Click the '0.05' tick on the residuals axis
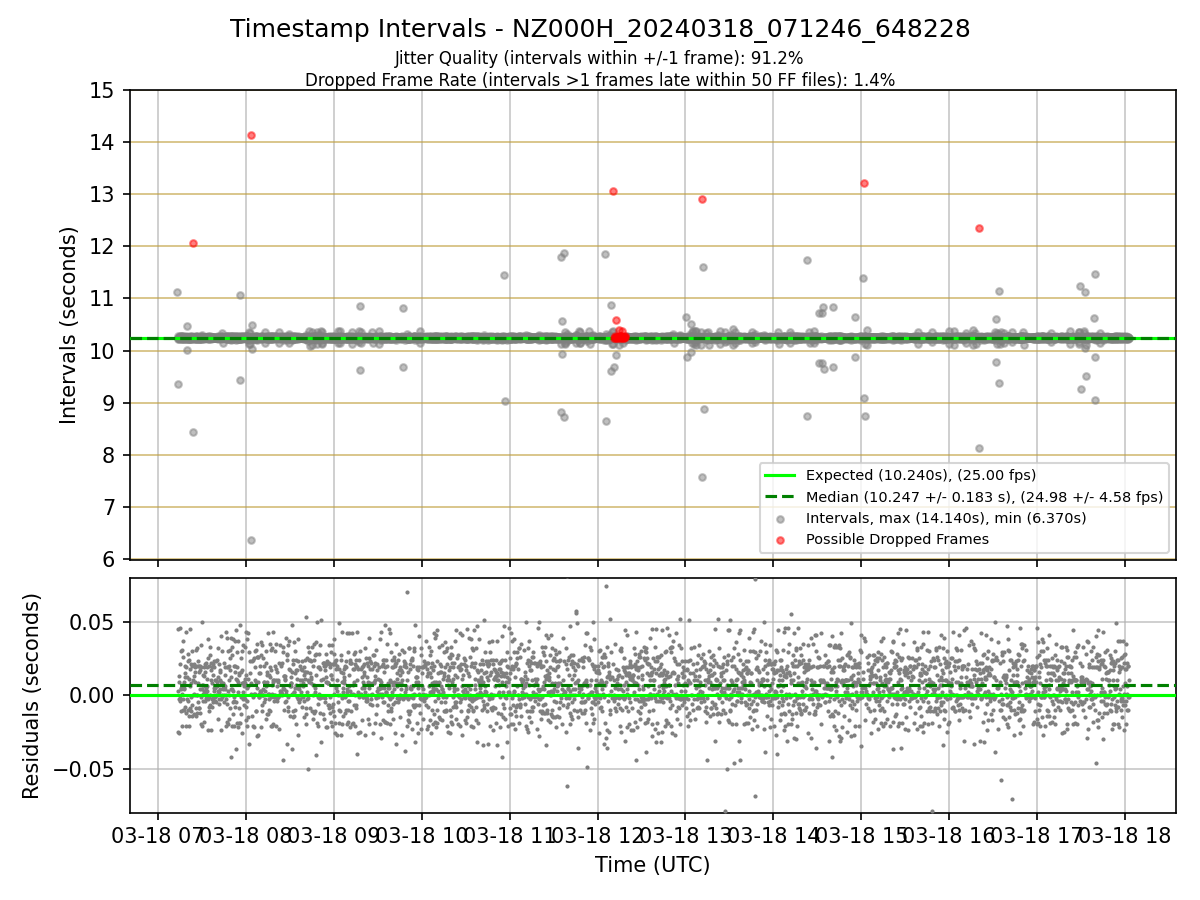 [x=94, y=622]
